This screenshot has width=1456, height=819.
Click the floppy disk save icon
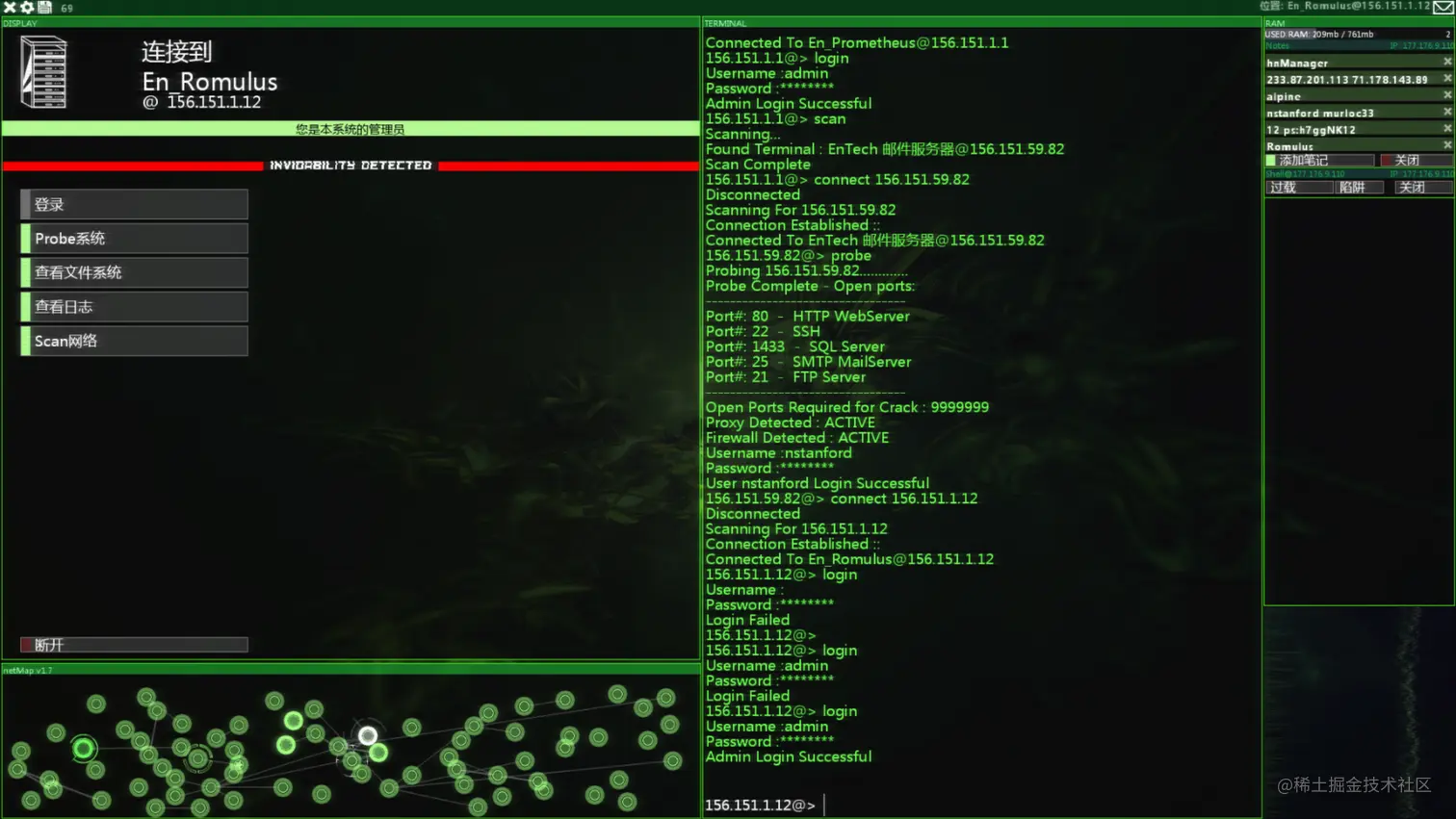(44, 7)
